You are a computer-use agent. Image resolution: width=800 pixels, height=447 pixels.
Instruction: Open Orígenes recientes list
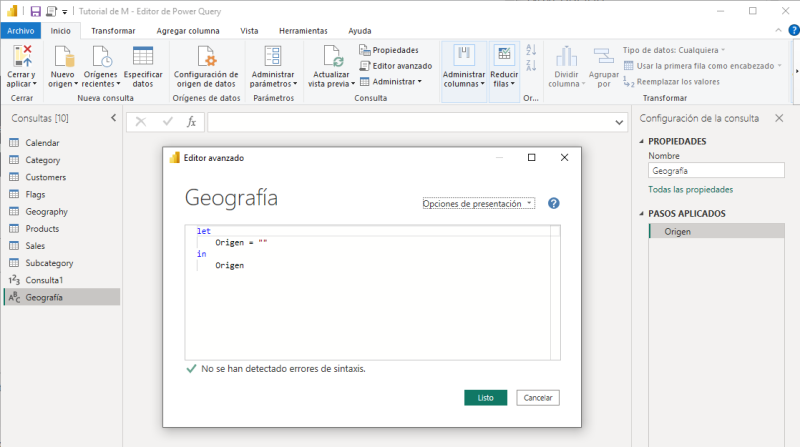coord(101,66)
